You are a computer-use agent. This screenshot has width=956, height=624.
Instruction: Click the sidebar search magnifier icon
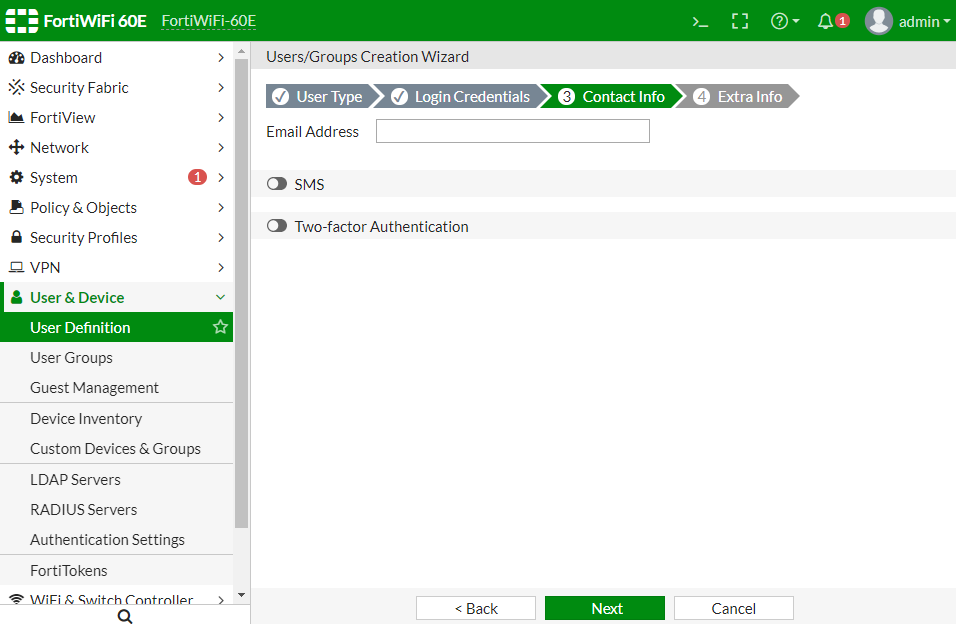pyautogui.click(x=124, y=616)
